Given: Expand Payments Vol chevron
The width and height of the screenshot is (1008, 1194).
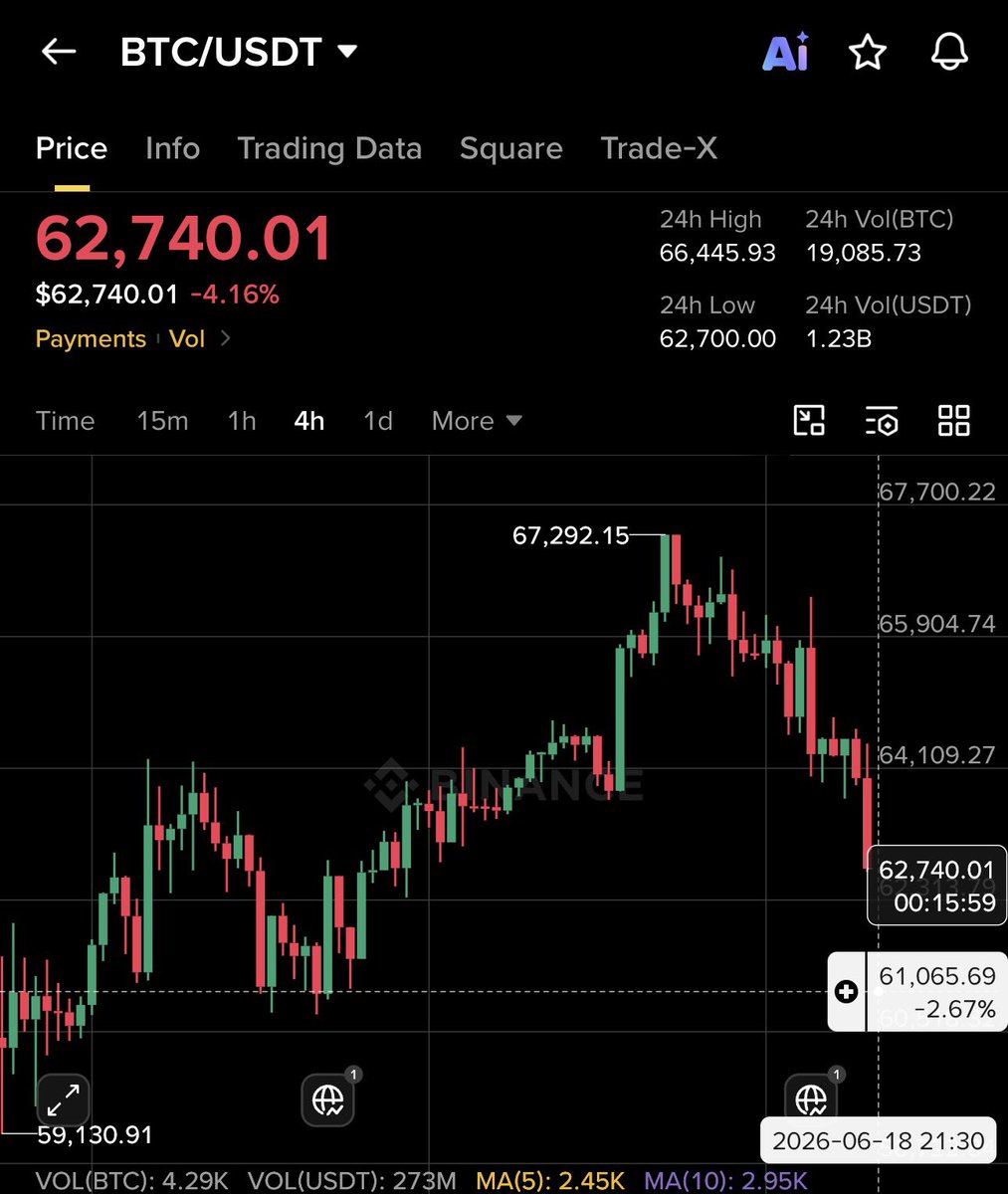Looking at the screenshot, I should click(226, 338).
